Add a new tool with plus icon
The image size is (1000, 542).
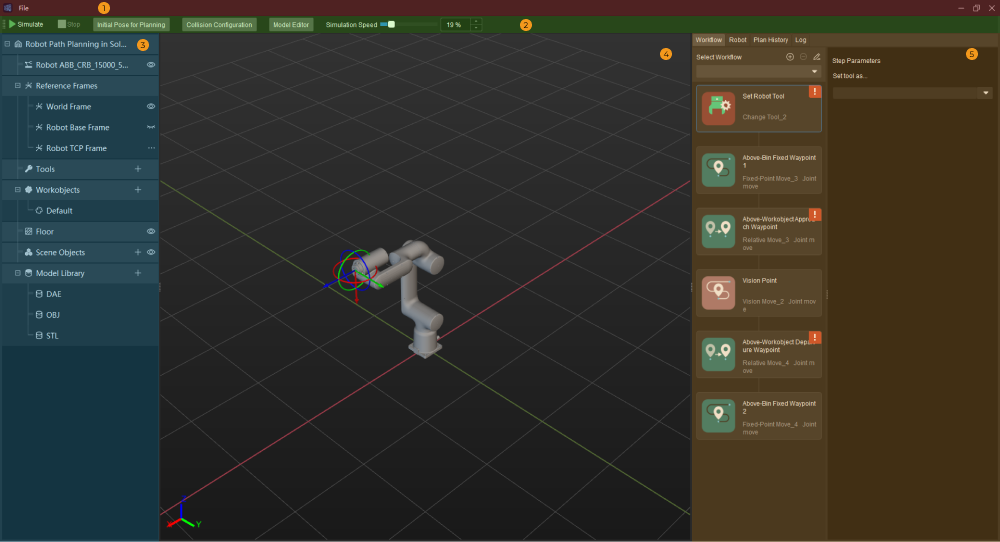[138, 169]
